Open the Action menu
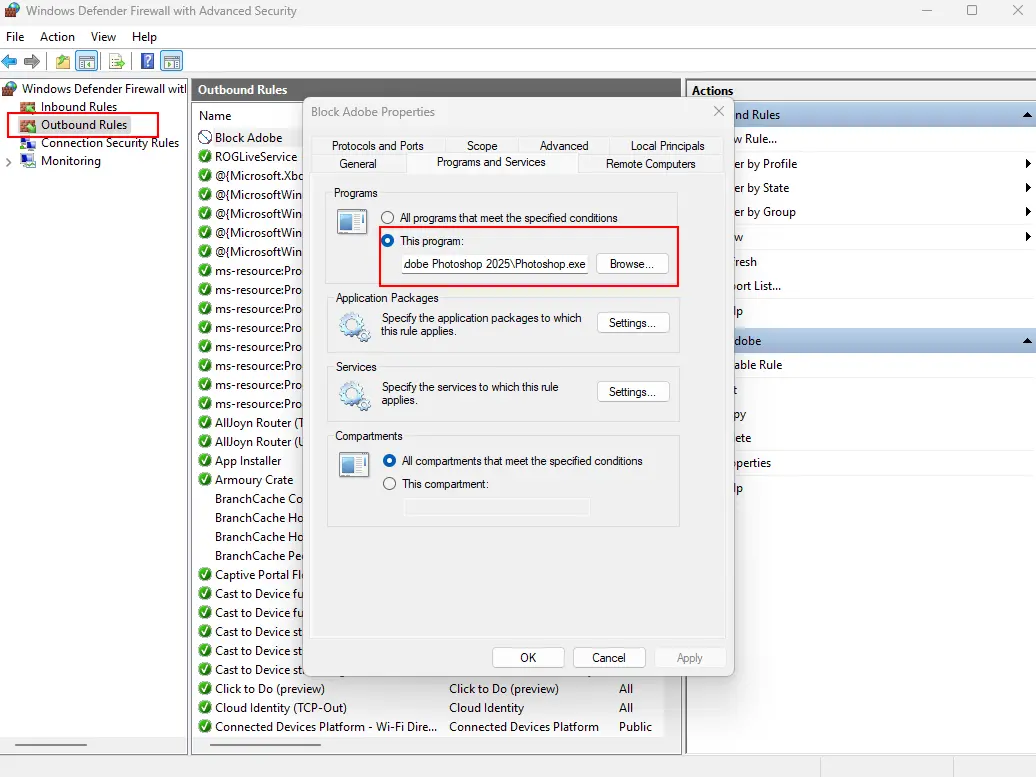 point(57,36)
